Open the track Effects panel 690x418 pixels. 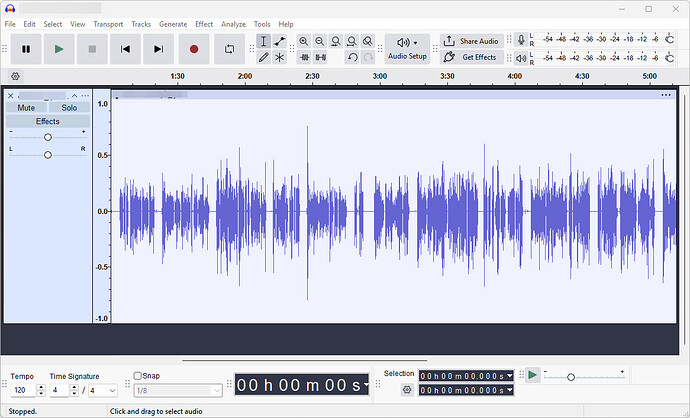(x=48, y=121)
